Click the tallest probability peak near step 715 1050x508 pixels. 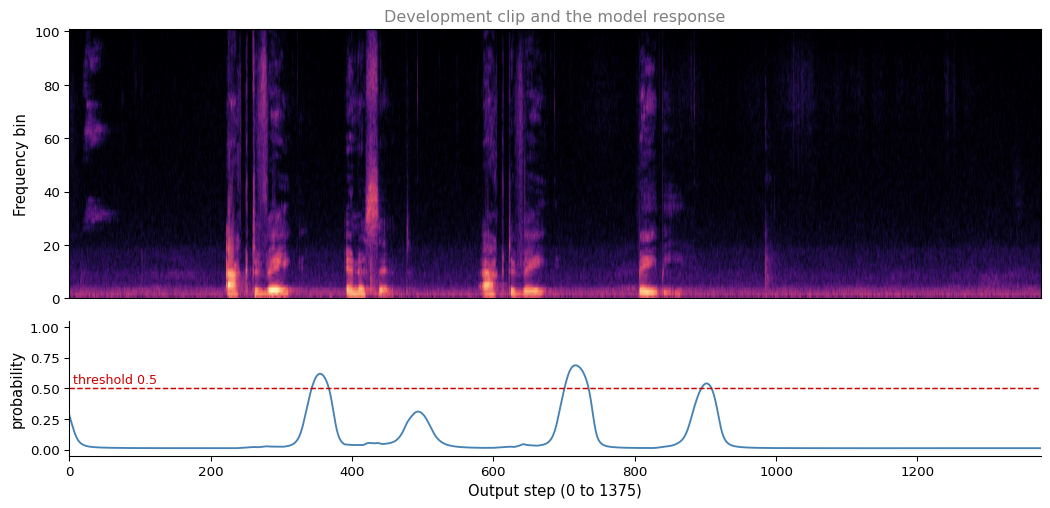tap(575, 365)
